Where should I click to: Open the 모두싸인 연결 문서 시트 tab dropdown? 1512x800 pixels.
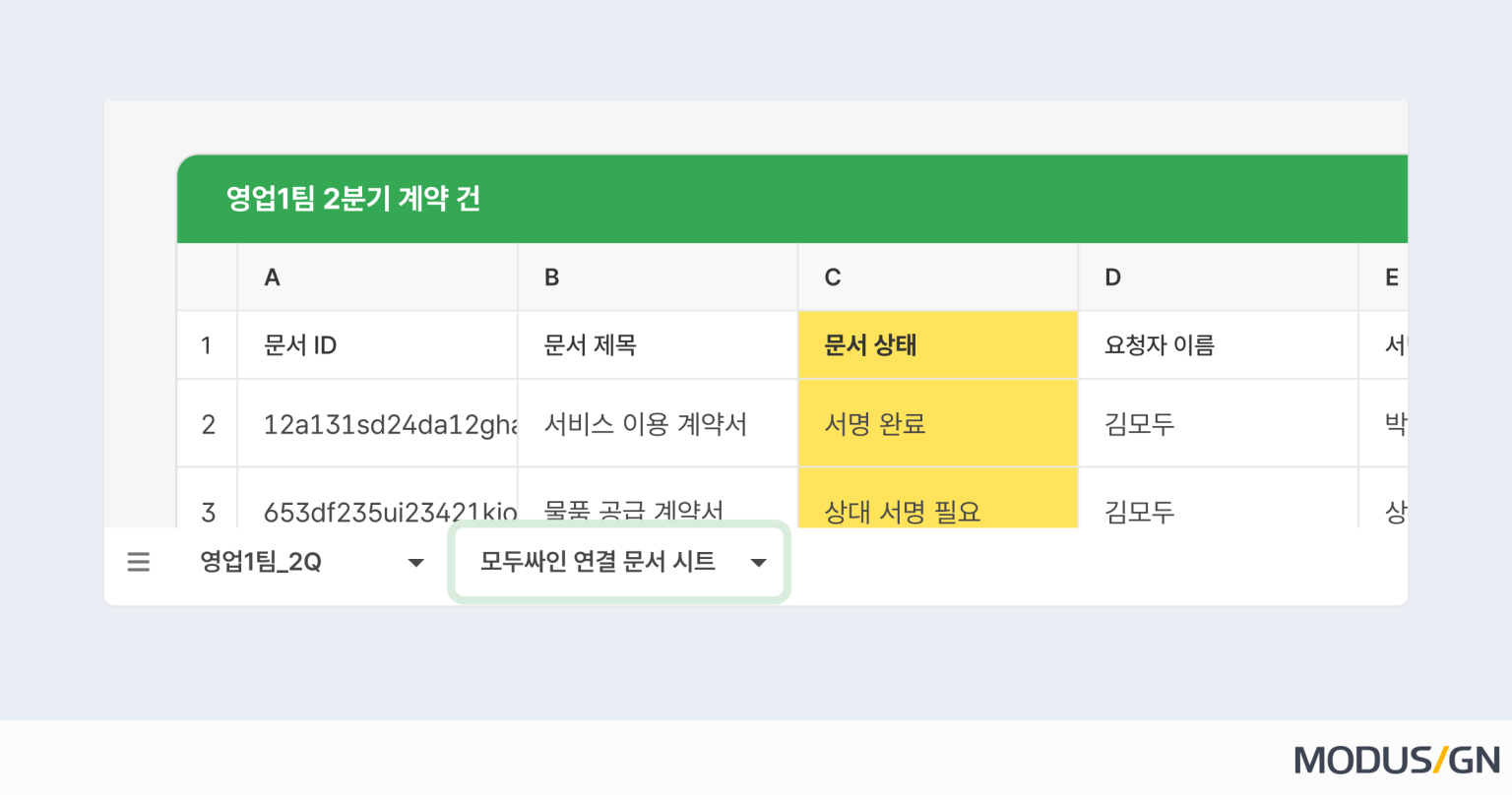pyautogui.click(x=758, y=562)
